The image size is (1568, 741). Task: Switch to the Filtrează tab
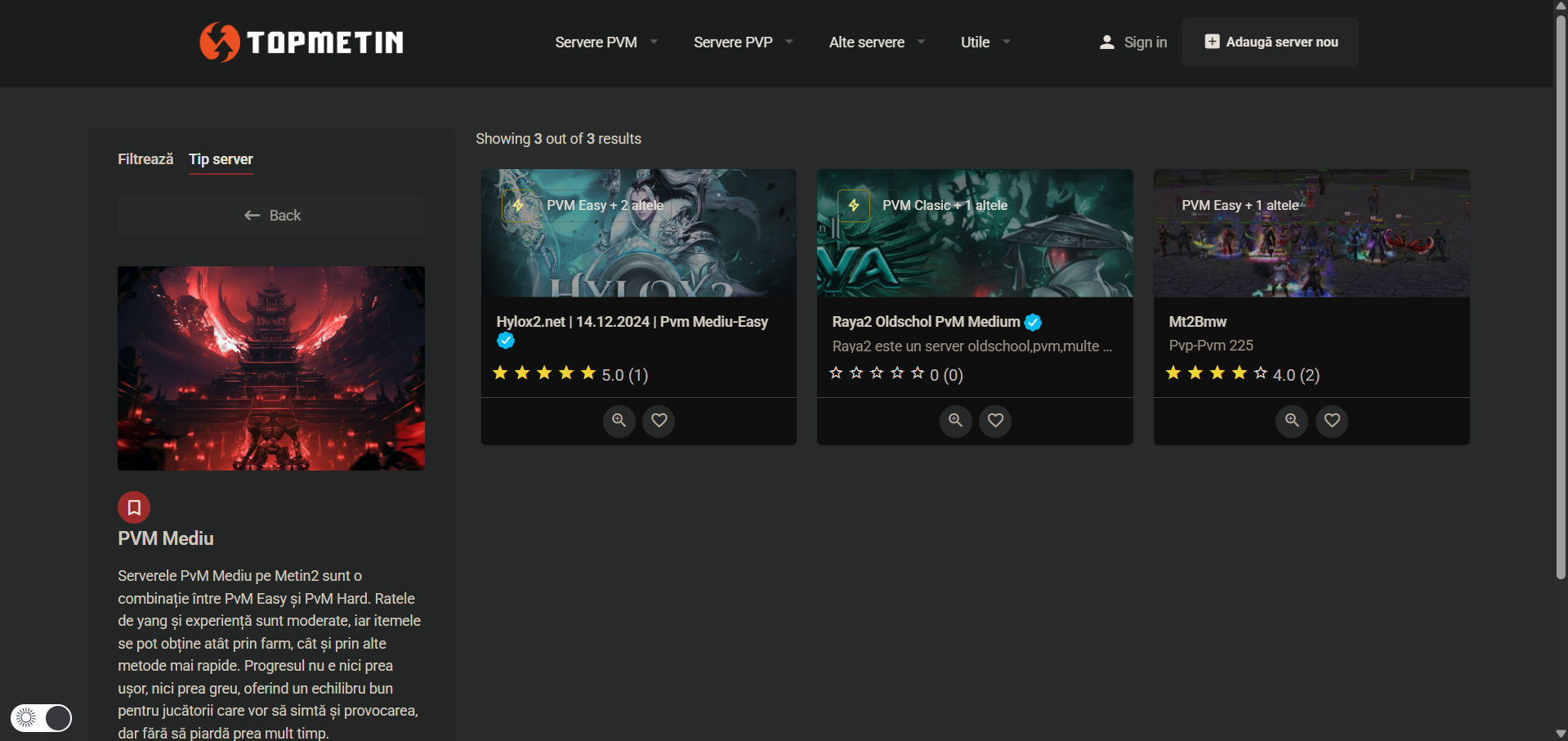(x=145, y=159)
